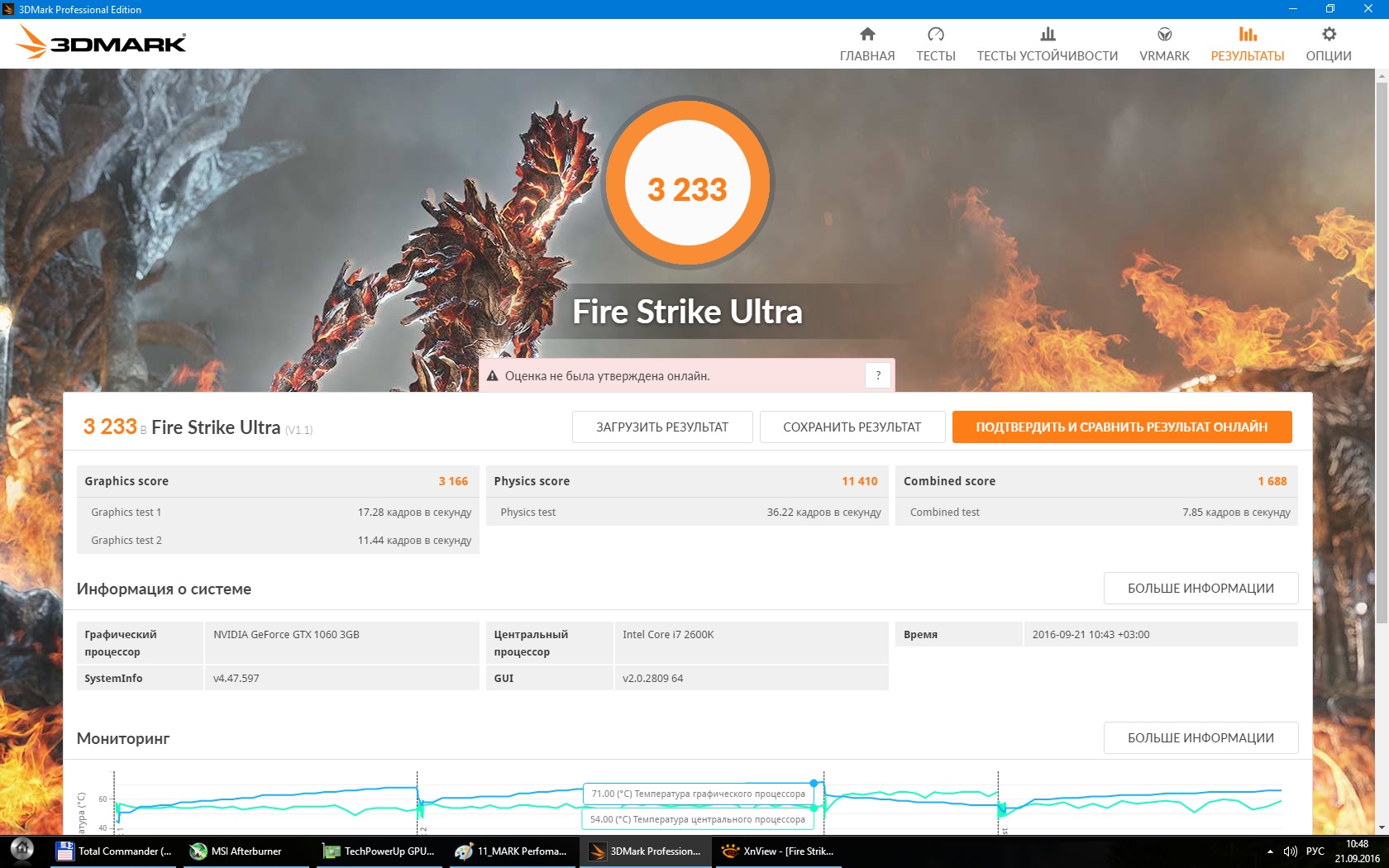Open more monitoring information
This screenshot has width=1389, height=868.
tap(1200, 737)
